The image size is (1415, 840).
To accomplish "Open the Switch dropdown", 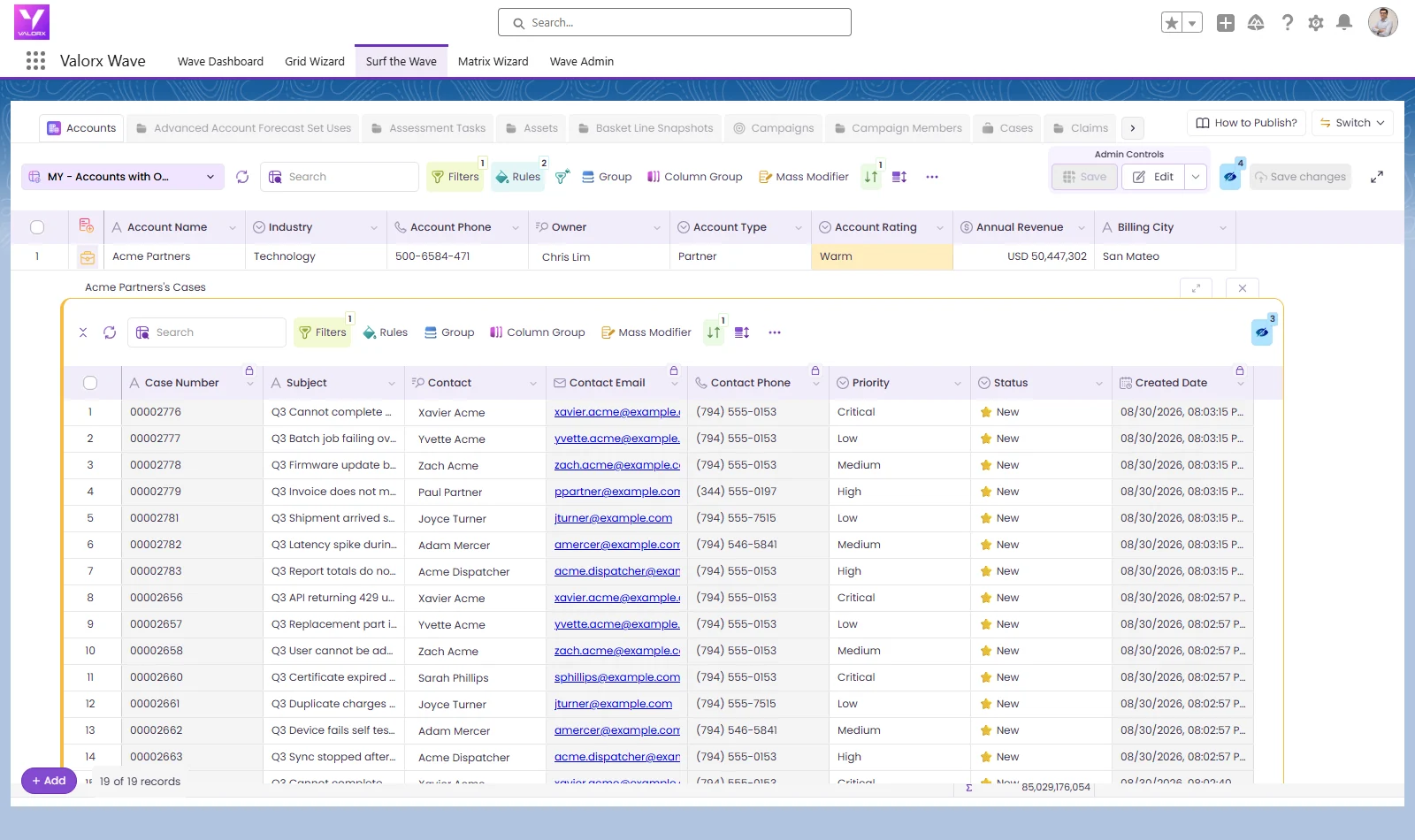I will pyautogui.click(x=1352, y=123).
